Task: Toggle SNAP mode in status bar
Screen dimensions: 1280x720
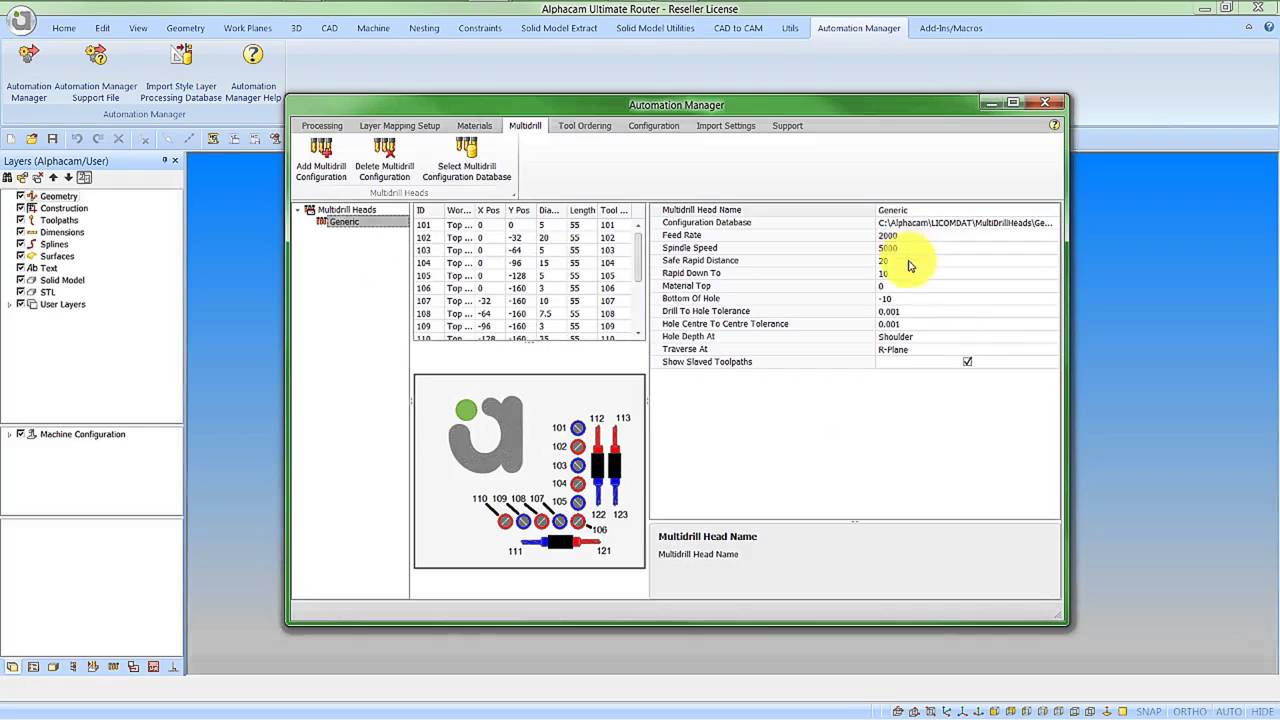Action: click(1149, 712)
